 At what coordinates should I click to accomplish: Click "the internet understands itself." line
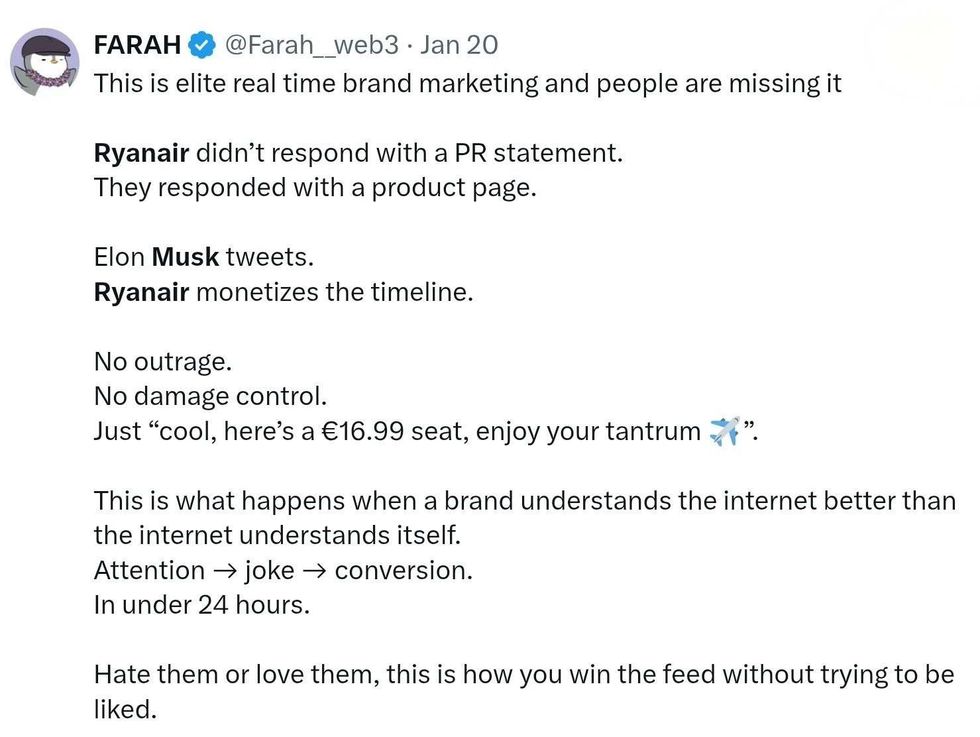277,535
